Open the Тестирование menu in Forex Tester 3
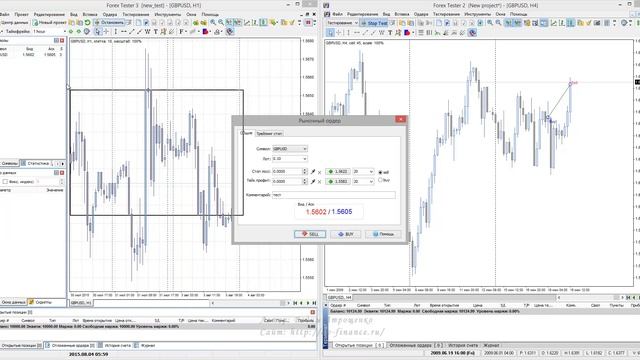 pos(136,14)
